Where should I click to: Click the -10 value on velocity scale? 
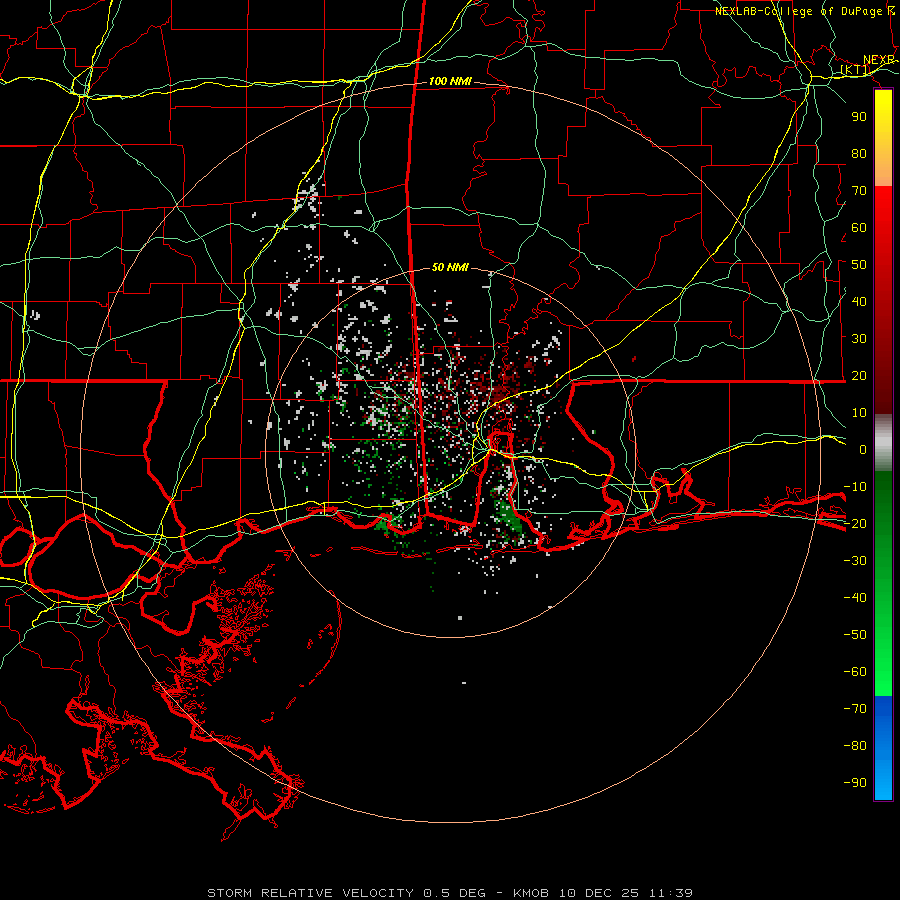click(855, 487)
